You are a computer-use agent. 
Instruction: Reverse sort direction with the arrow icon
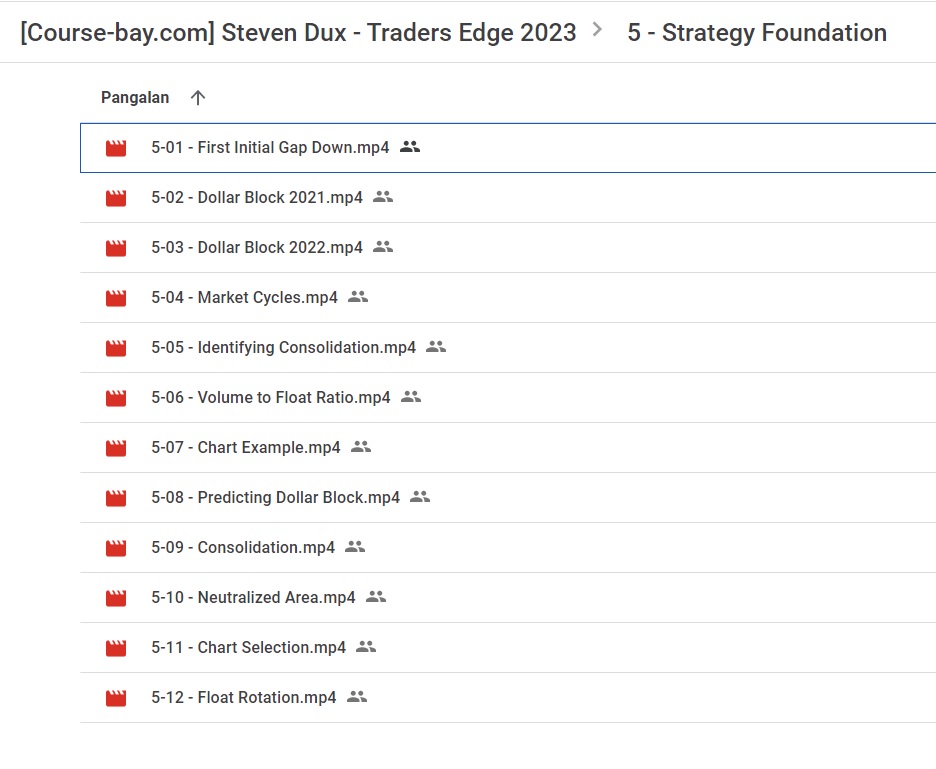[198, 98]
